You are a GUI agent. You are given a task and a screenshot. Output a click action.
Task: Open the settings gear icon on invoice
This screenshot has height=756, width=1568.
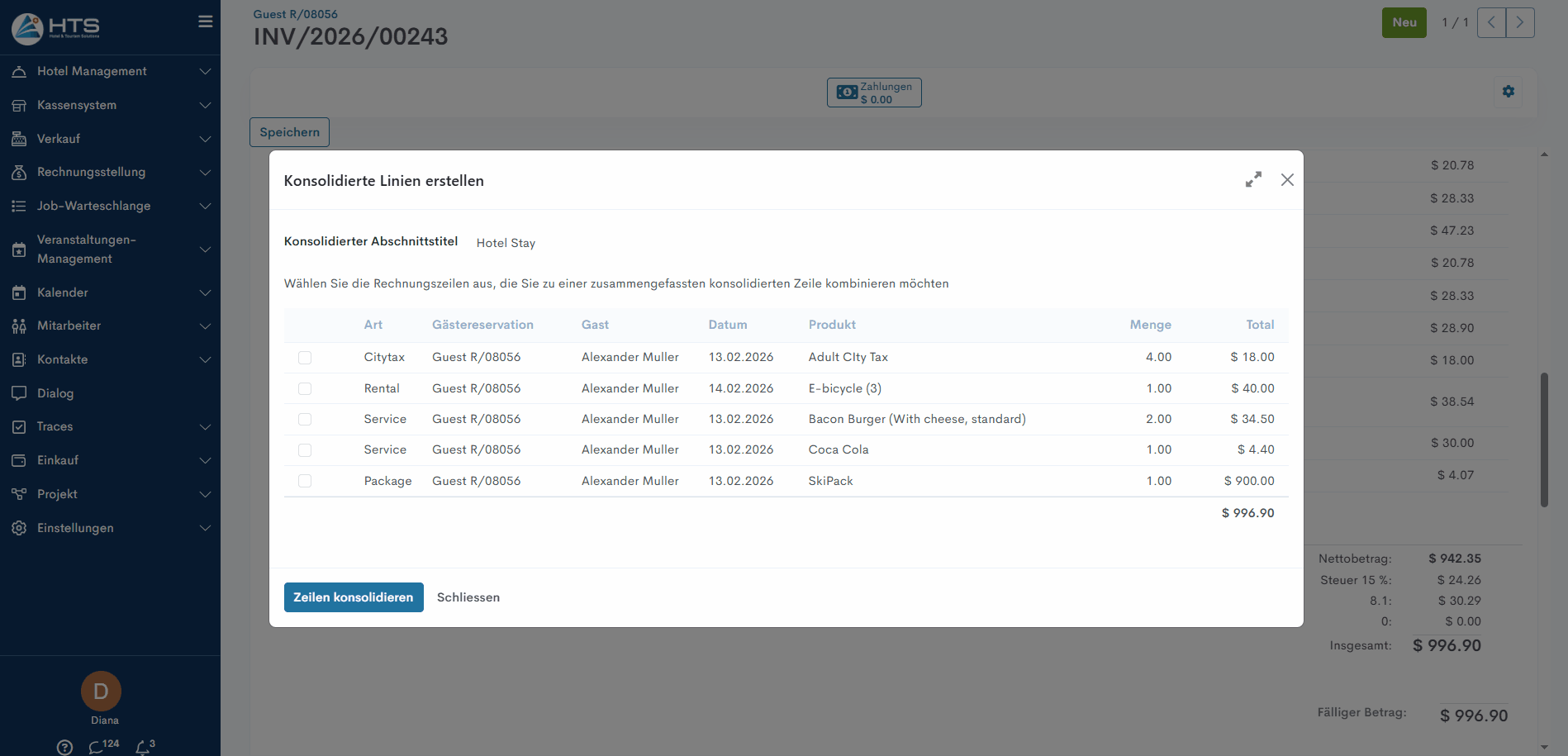click(1508, 92)
